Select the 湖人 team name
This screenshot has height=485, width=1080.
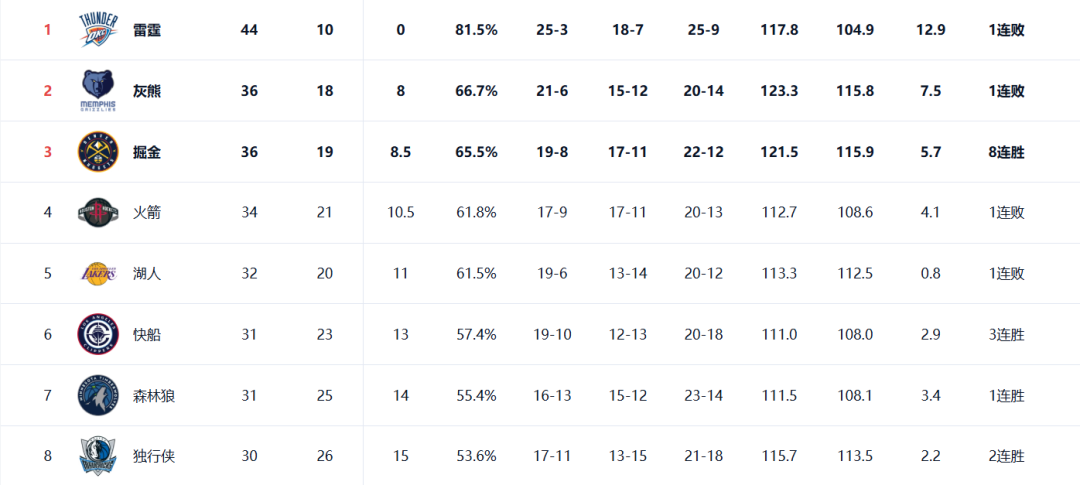(147, 274)
